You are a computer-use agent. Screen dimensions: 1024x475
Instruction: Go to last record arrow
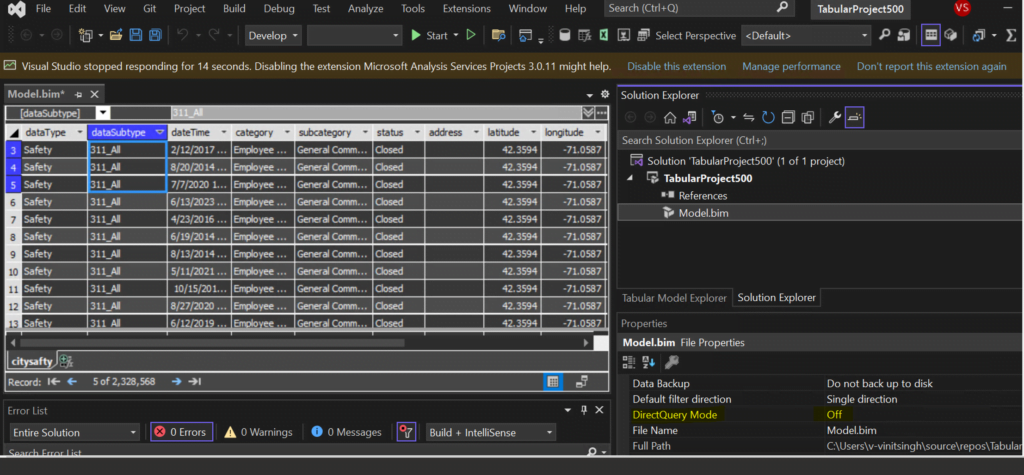[195, 382]
